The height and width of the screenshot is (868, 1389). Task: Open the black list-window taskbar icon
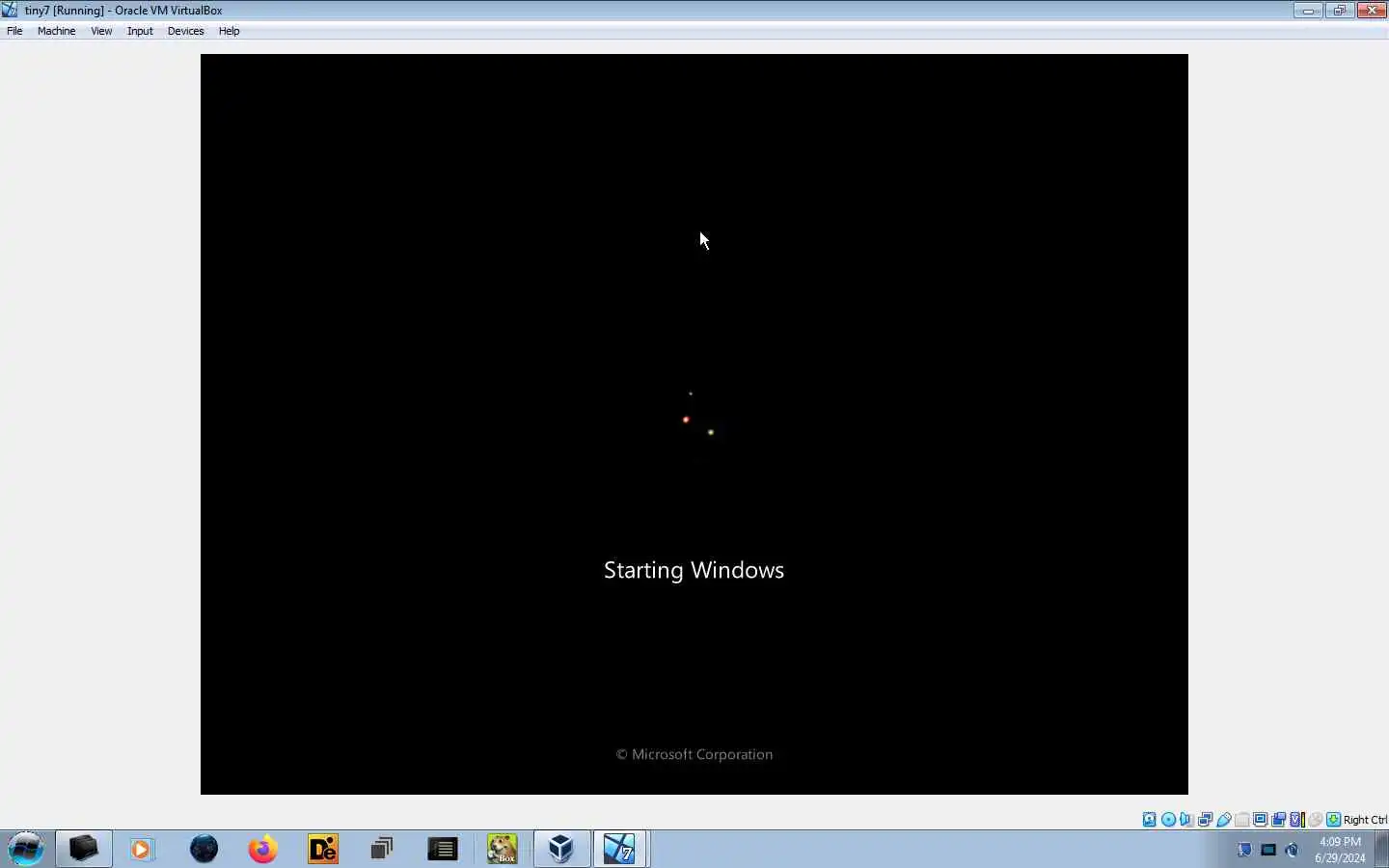[442, 849]
